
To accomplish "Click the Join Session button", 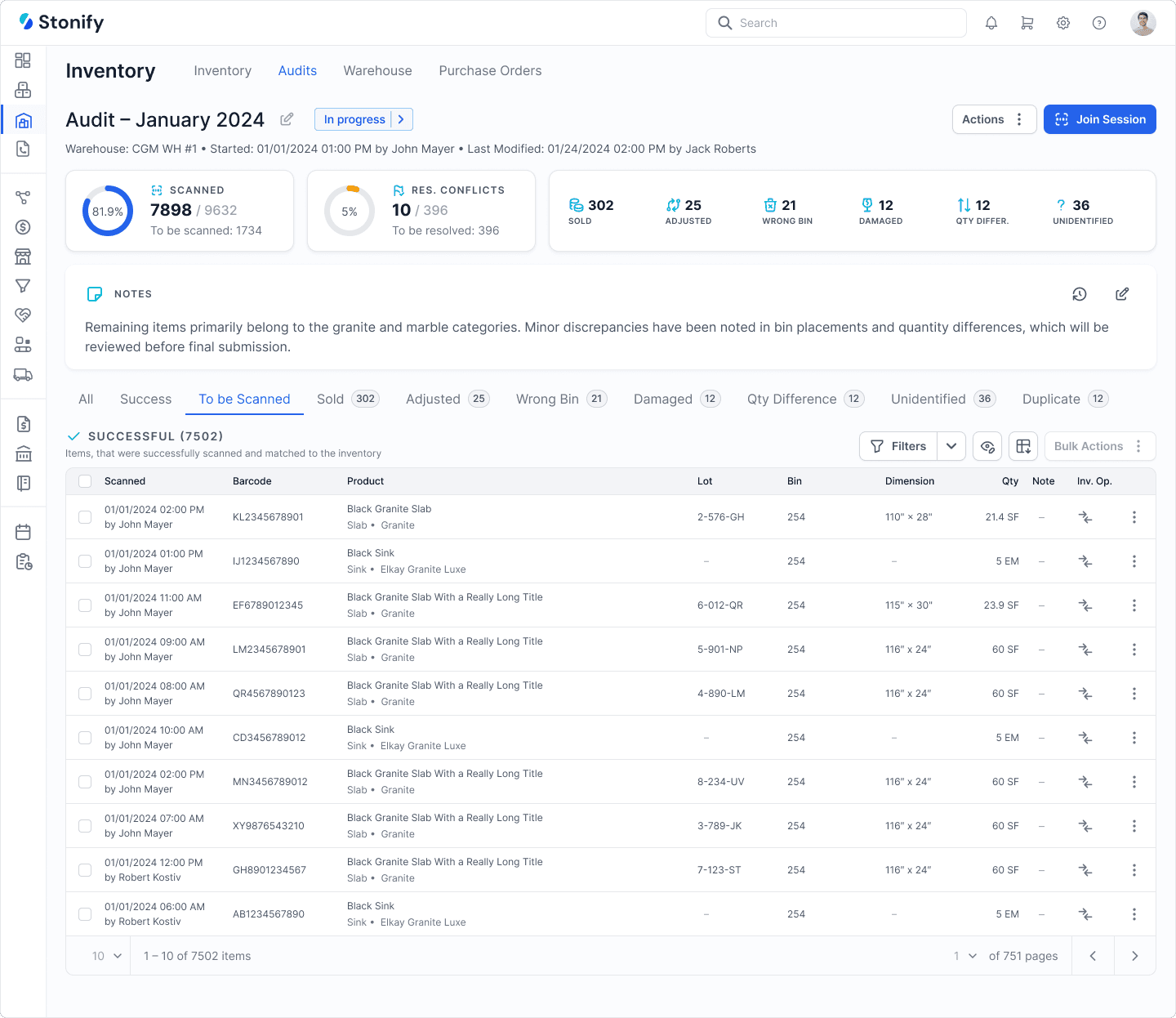I will 1100,119.
